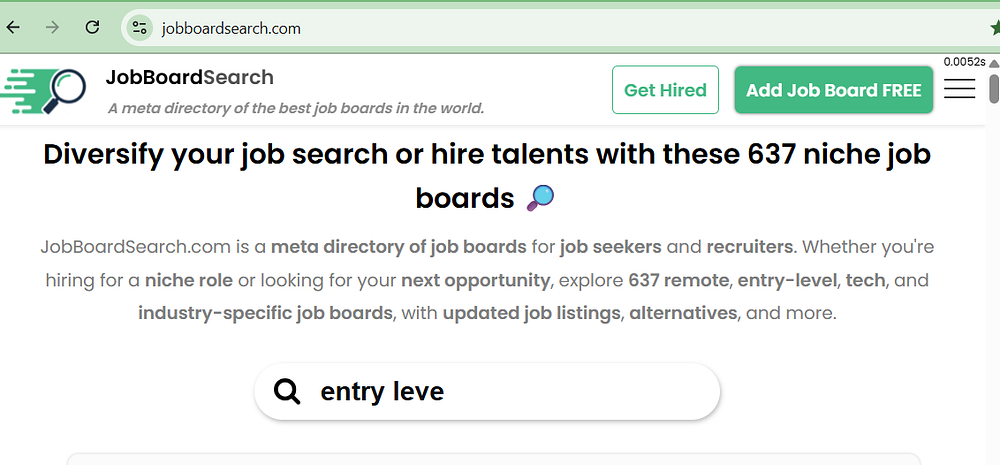The height and width of the screenshot is (465, 1000).
Task: Open the site information icon in address bar
Action: point(140,28)
